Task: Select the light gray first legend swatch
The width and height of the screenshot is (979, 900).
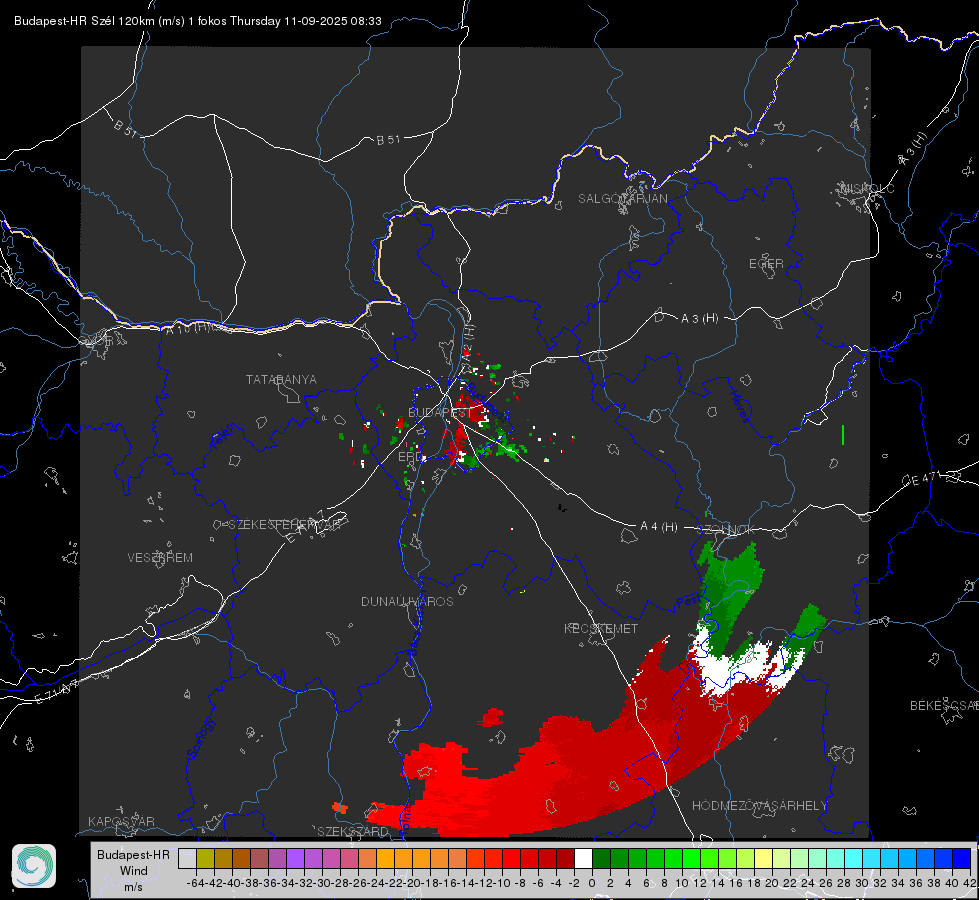Action: (187, 858)
